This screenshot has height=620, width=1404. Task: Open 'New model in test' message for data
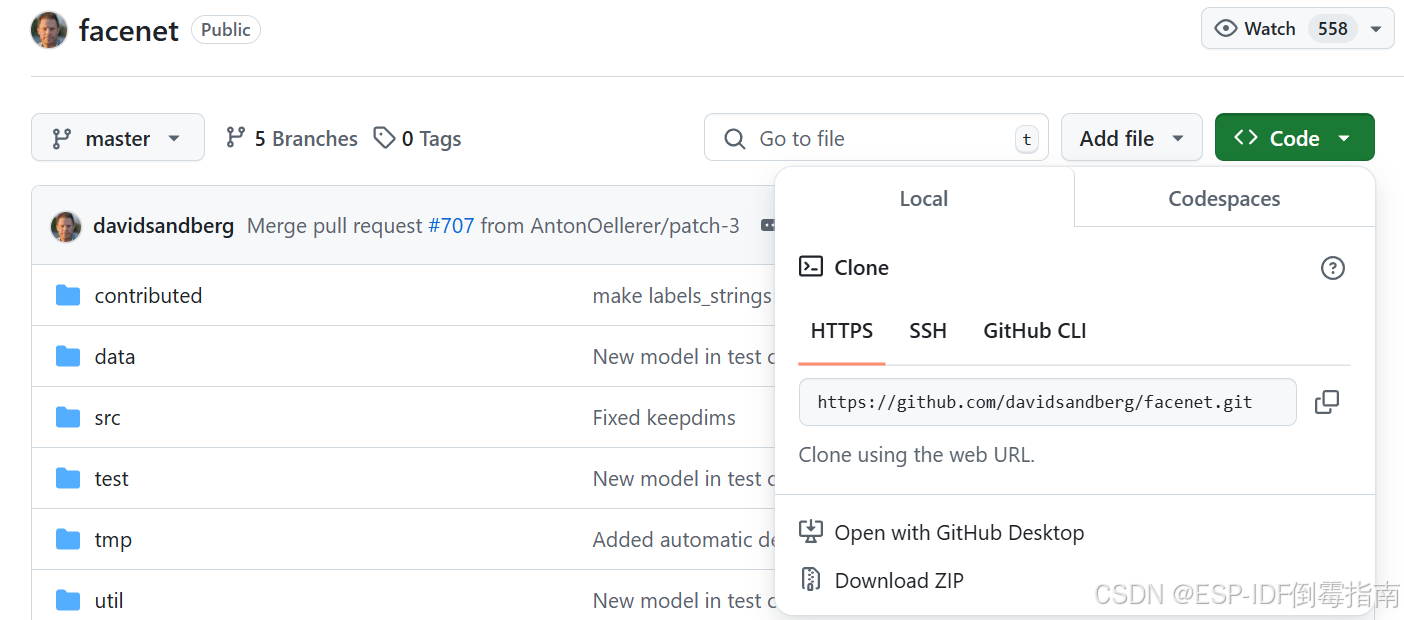tap(684, 357)
